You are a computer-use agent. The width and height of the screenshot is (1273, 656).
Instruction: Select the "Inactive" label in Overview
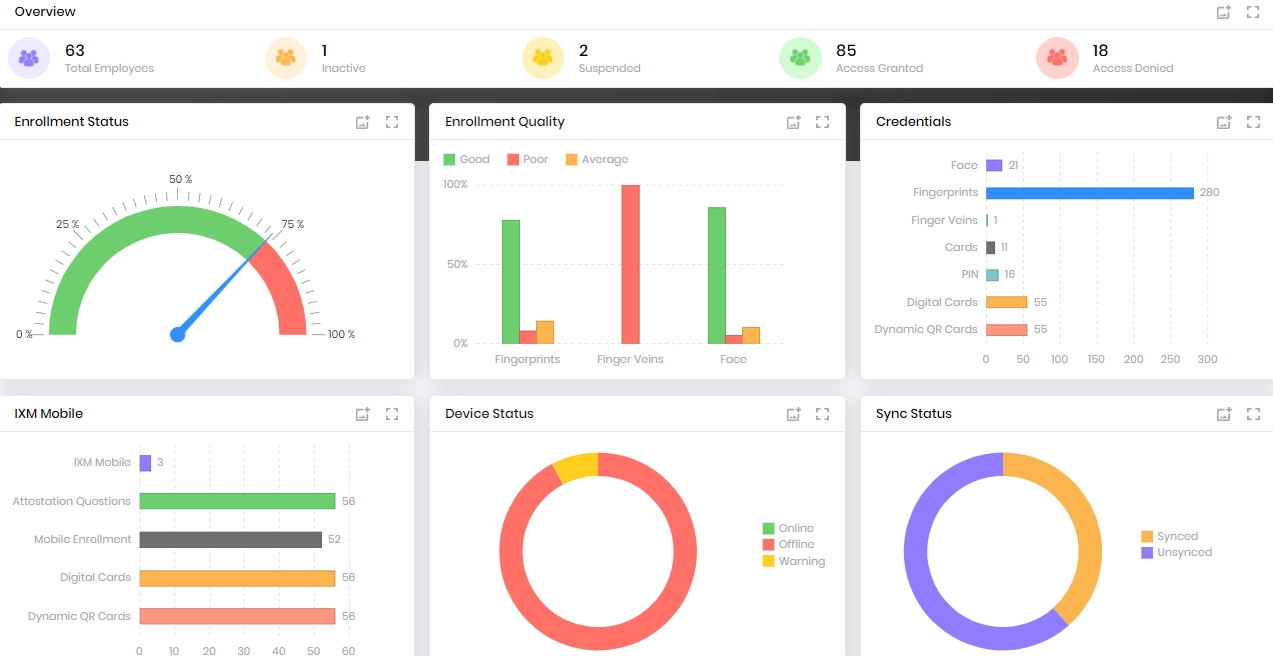(x=344, y=69)
